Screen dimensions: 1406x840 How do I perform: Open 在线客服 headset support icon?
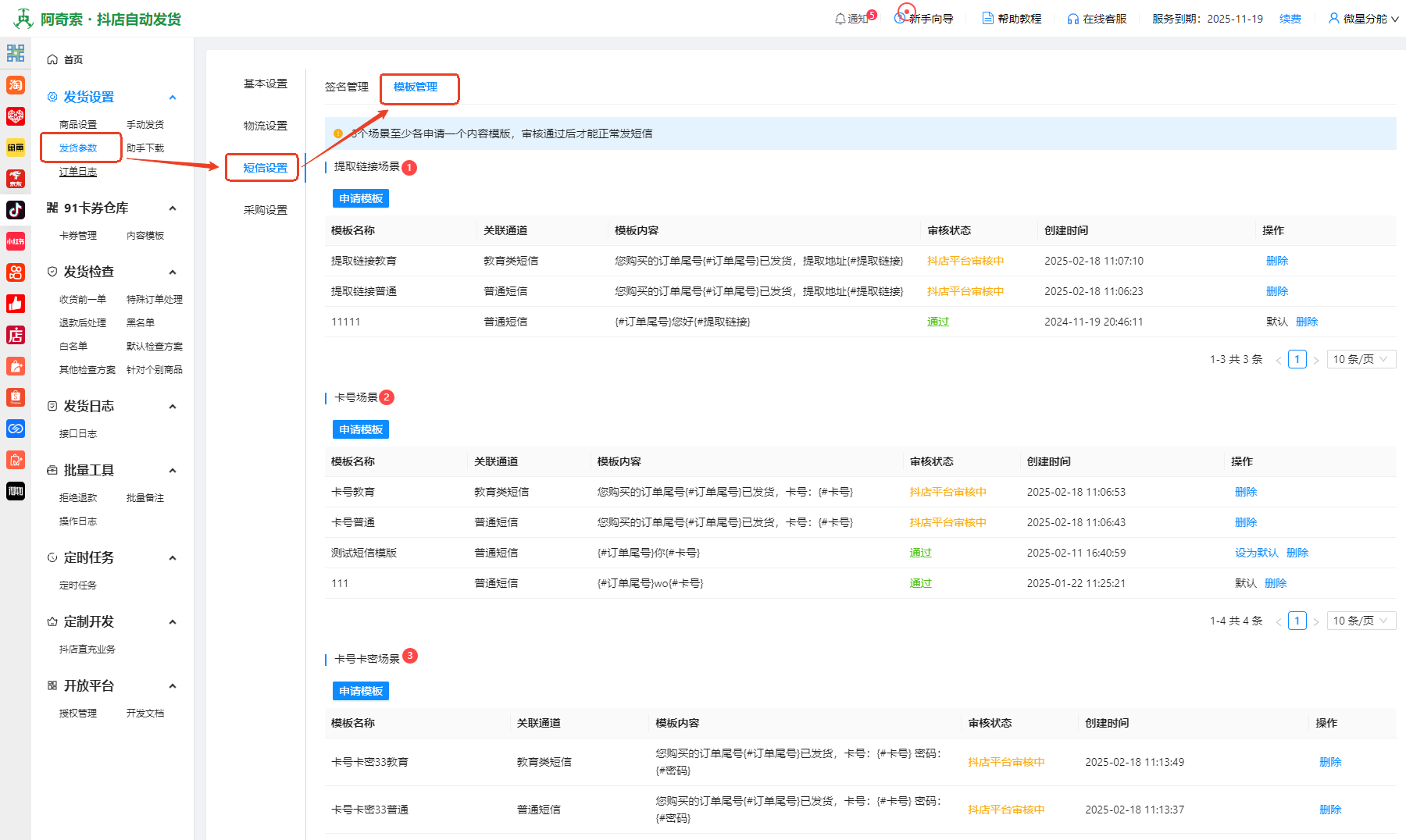click(1073, 19)
